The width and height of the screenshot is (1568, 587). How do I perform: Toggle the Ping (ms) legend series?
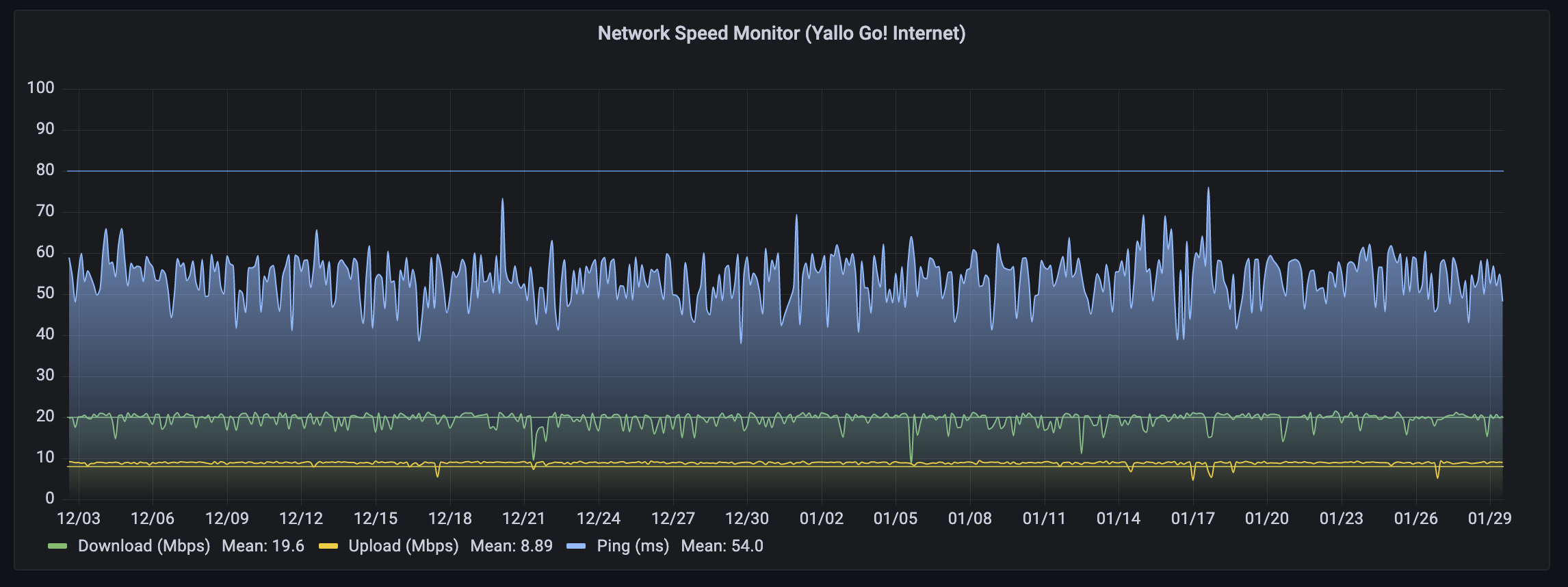[633, 546]
